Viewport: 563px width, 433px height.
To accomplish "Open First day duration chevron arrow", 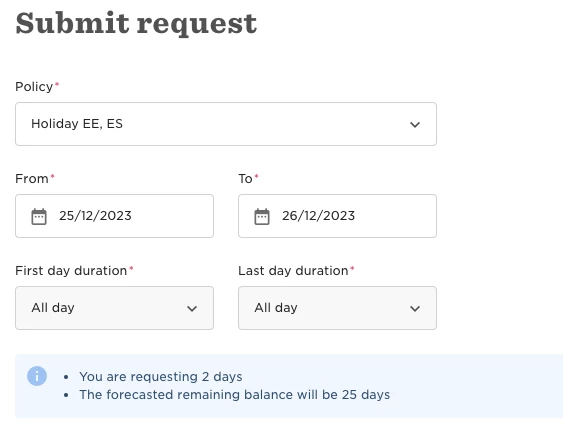I will pyautogui.click(x=192, y=308).
